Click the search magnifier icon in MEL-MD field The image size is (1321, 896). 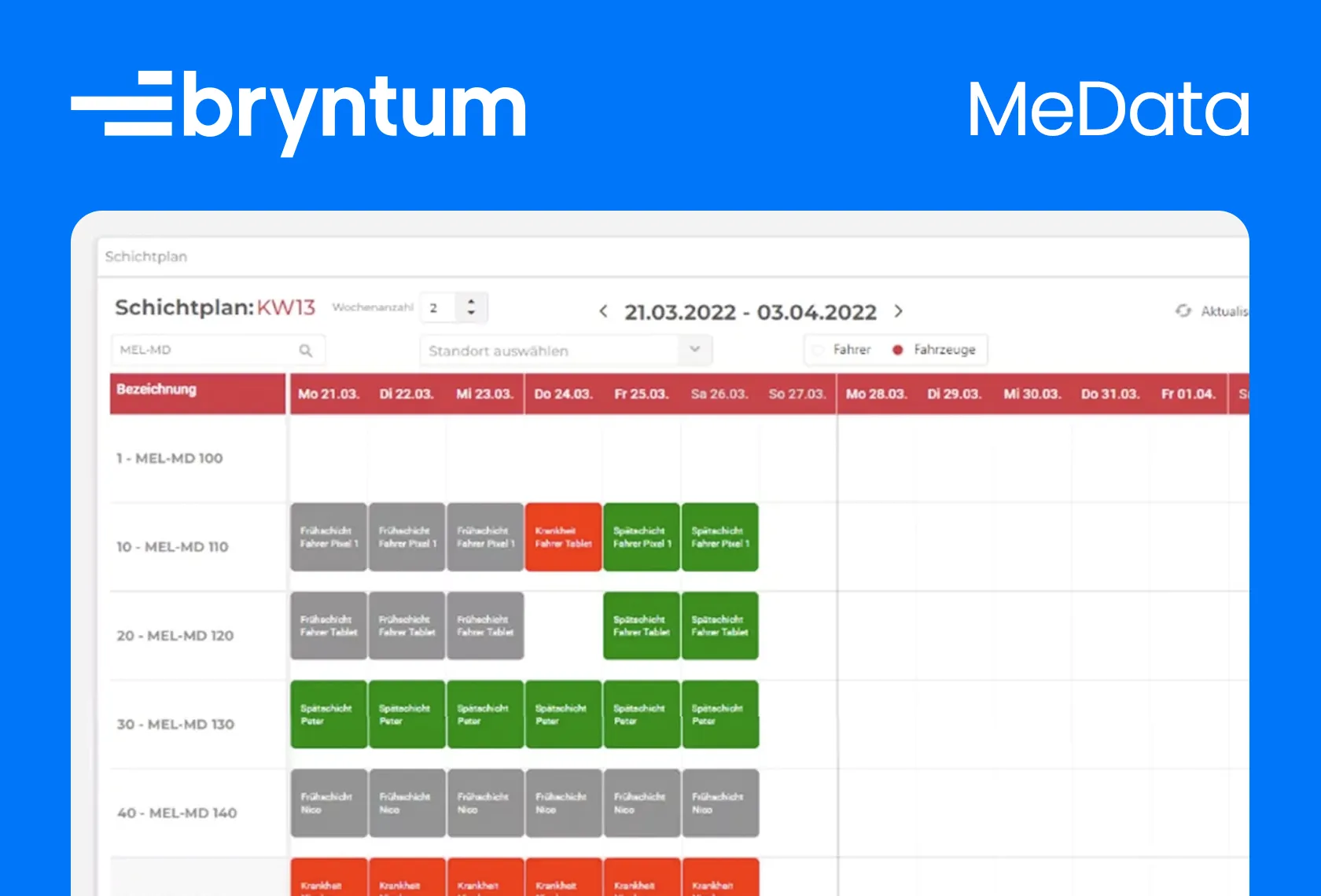pyautogui.click(x=306, y=351)
